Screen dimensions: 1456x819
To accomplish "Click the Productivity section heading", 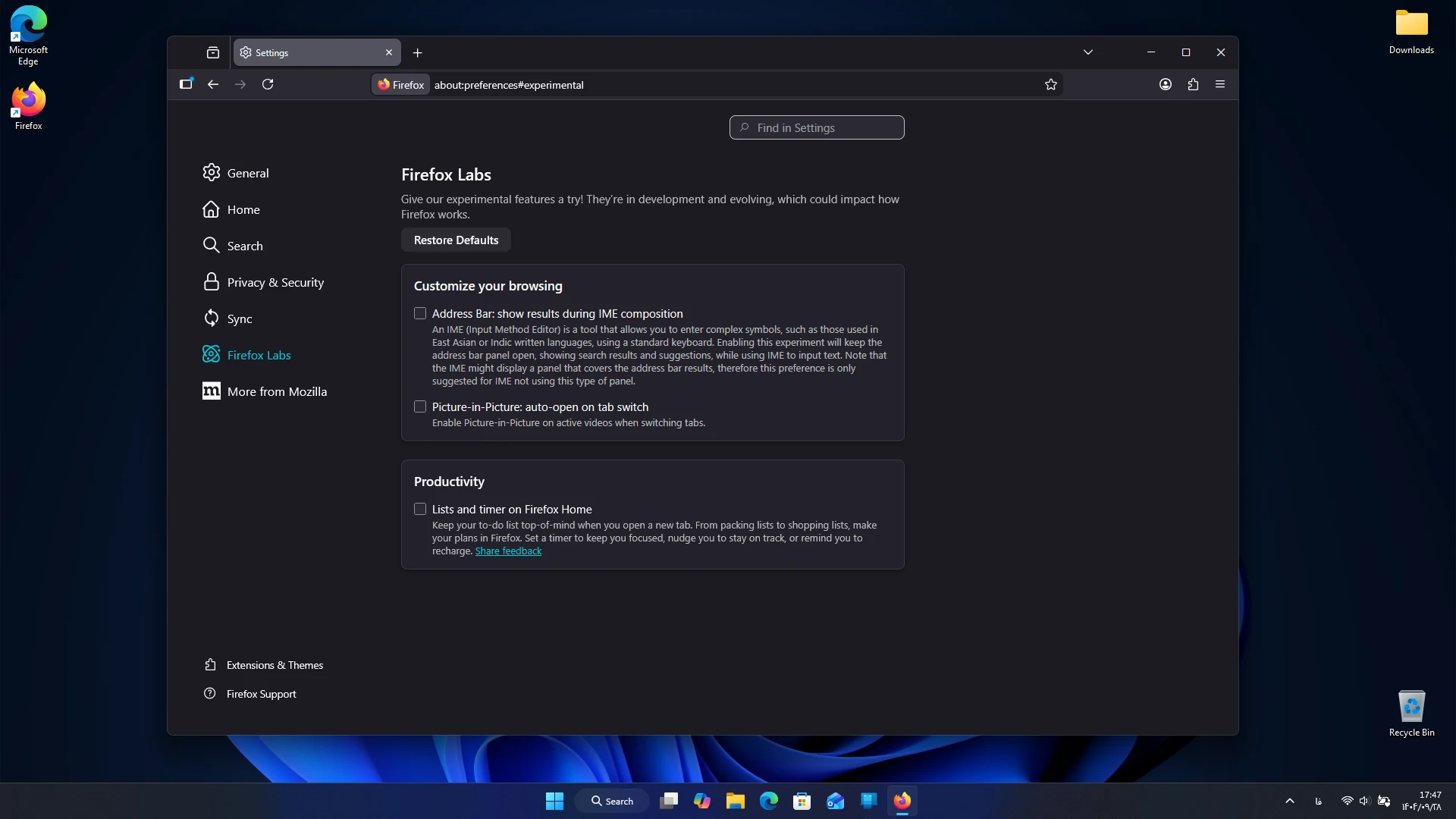I will point(449,482).
